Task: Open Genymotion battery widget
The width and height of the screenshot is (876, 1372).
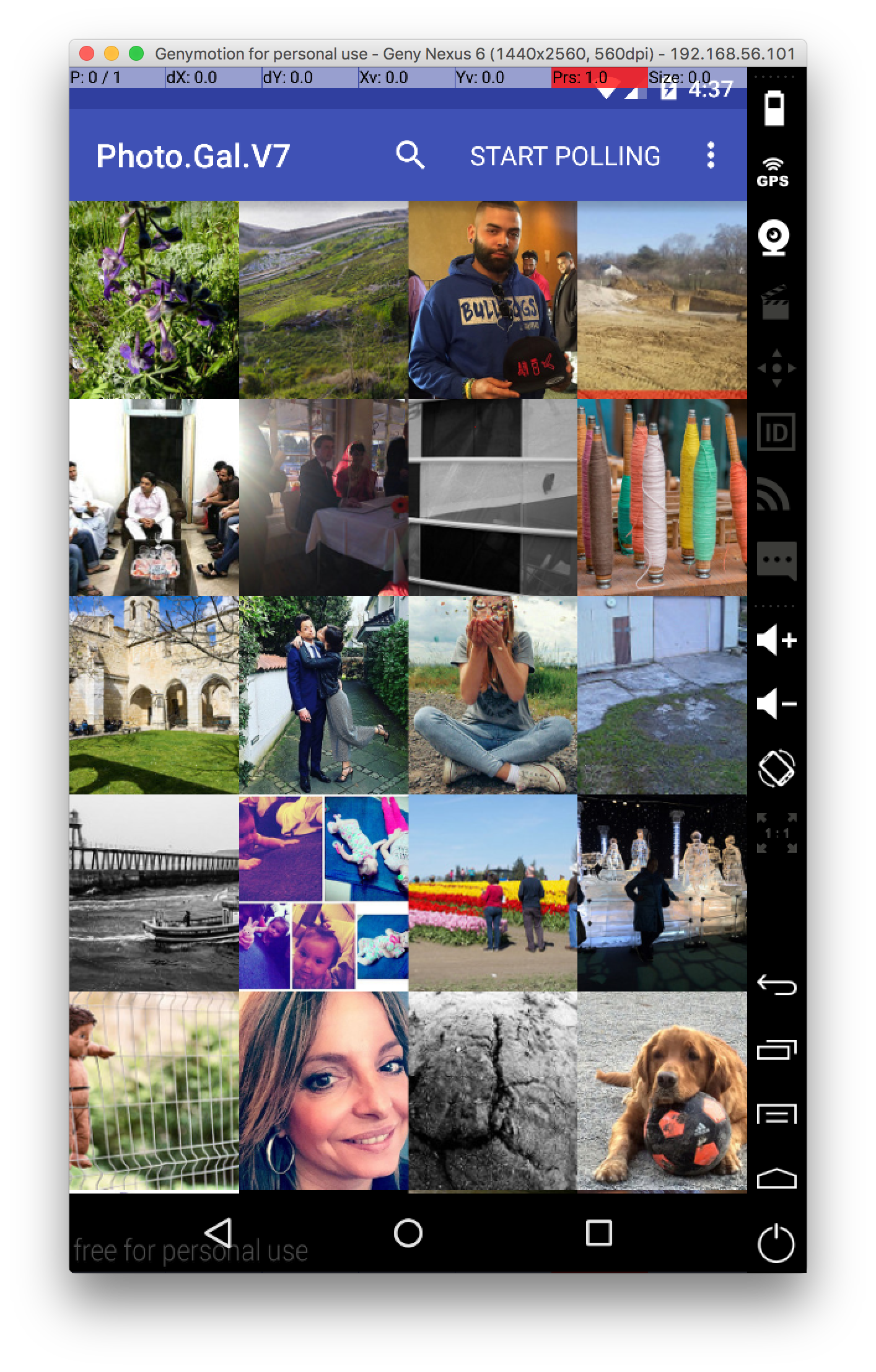Action: 775,108
